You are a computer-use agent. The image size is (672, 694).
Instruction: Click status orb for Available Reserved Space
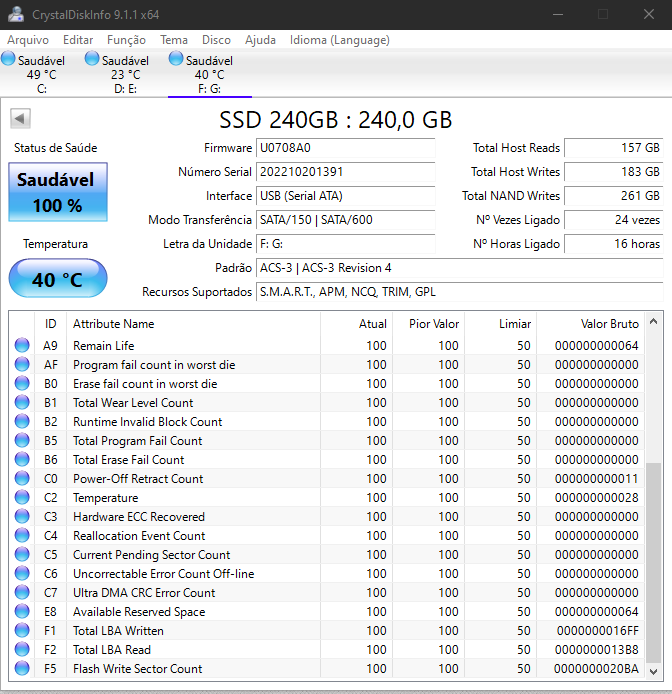point(22,612)
